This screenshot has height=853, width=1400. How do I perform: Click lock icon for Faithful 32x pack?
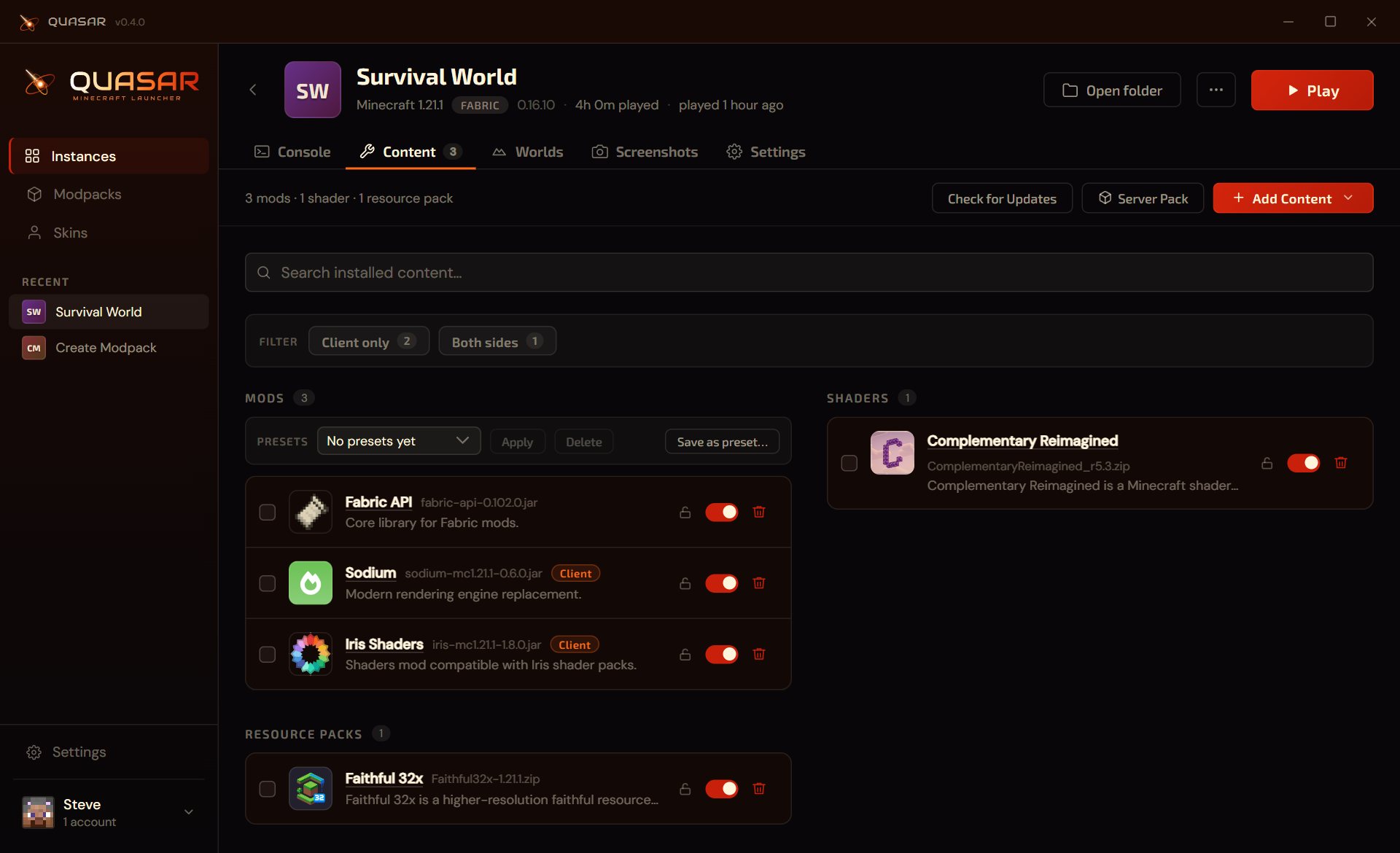(685, 789)
